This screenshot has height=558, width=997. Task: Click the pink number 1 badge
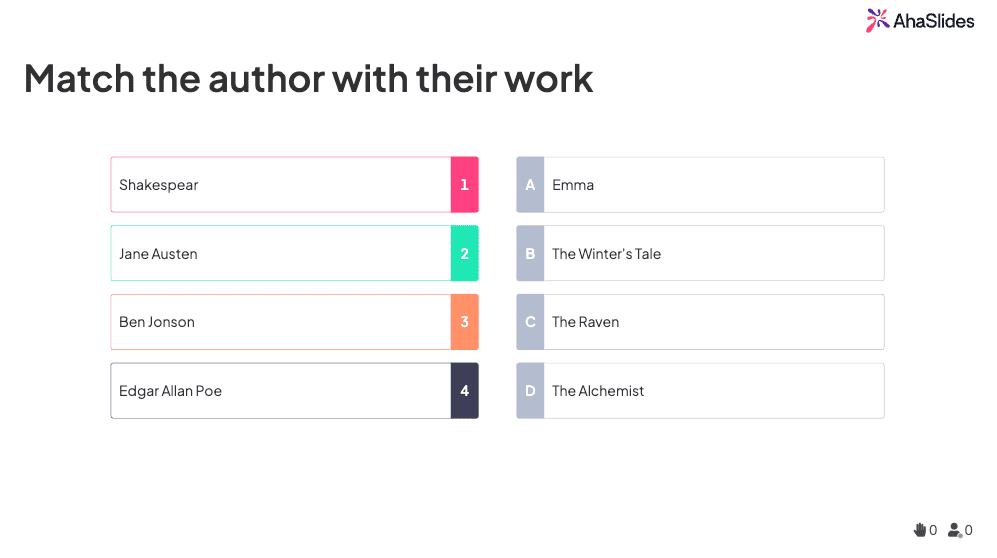[x=465, y=185]
